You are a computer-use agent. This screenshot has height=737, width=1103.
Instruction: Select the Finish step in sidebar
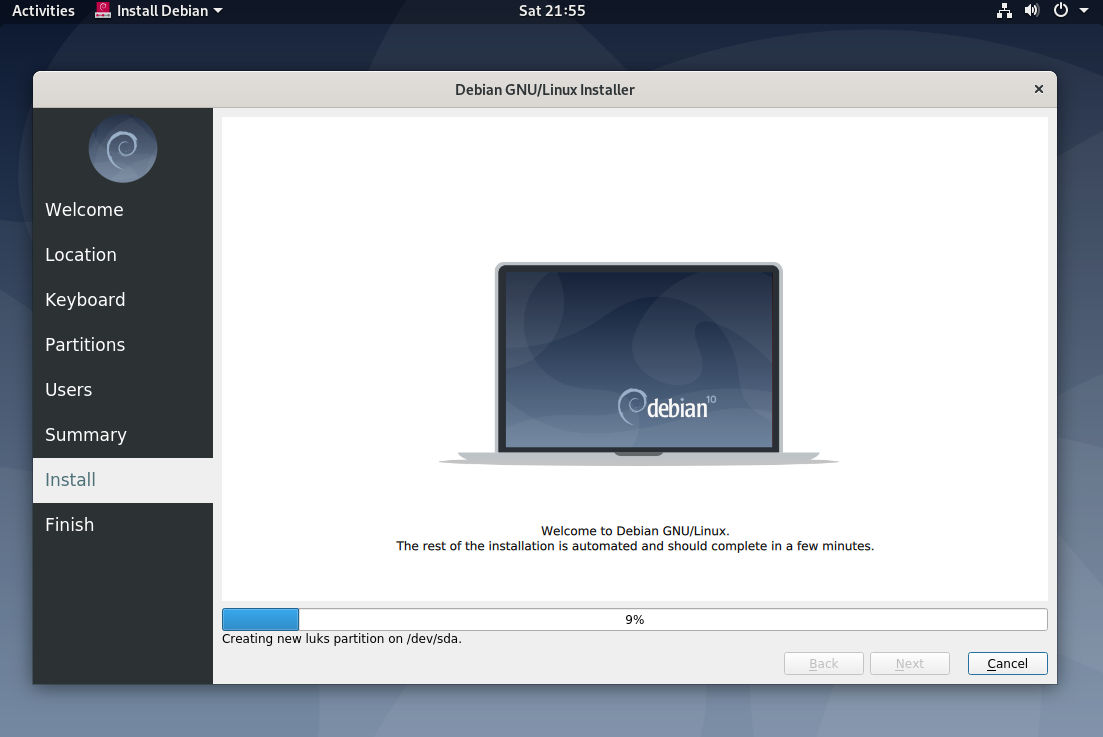pos(123,525)
